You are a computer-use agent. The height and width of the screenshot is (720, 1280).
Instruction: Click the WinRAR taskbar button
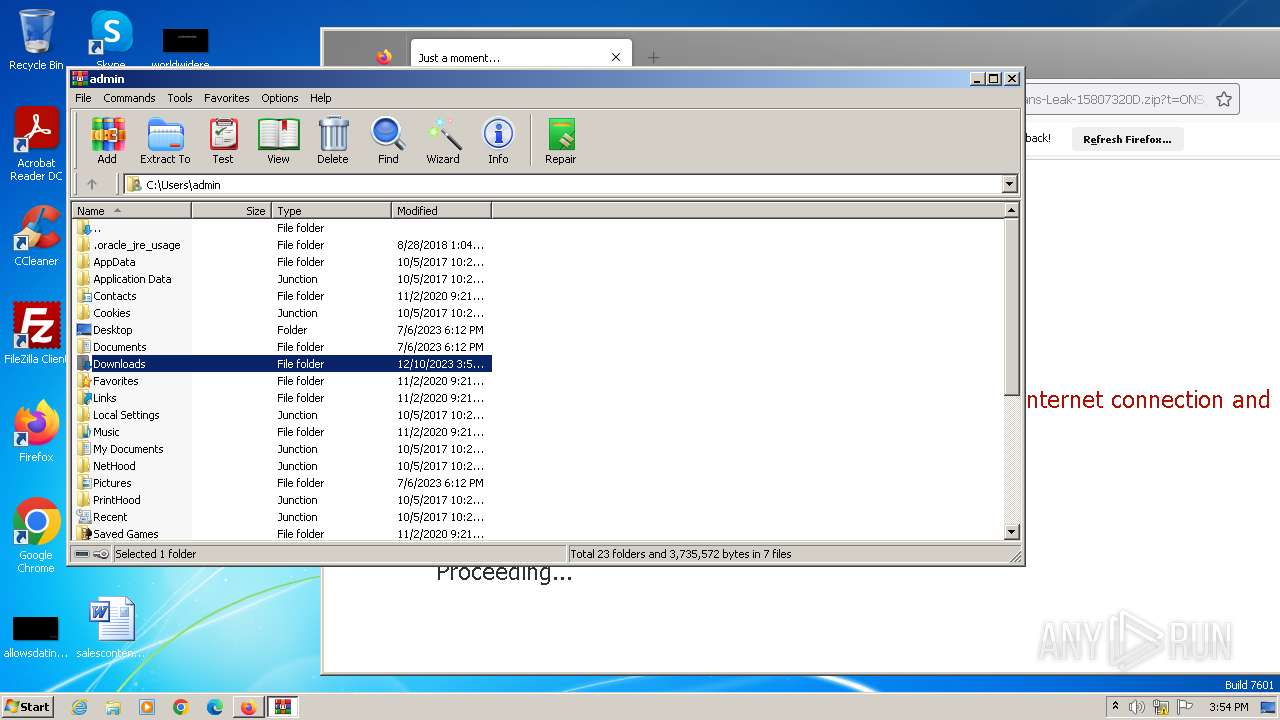pyautogui.click(x=282, y=707)
